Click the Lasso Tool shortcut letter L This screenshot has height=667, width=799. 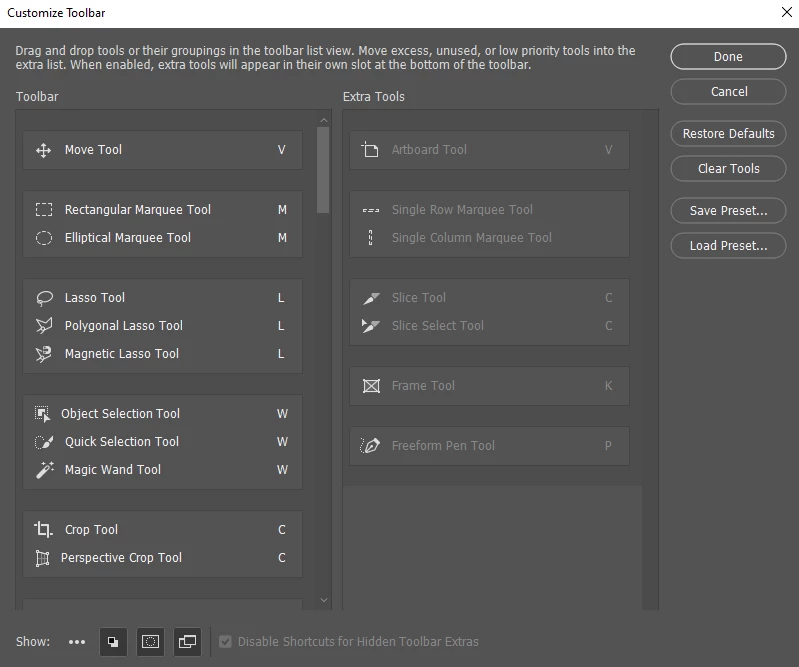pyautogui.click(x=281, y=298)
